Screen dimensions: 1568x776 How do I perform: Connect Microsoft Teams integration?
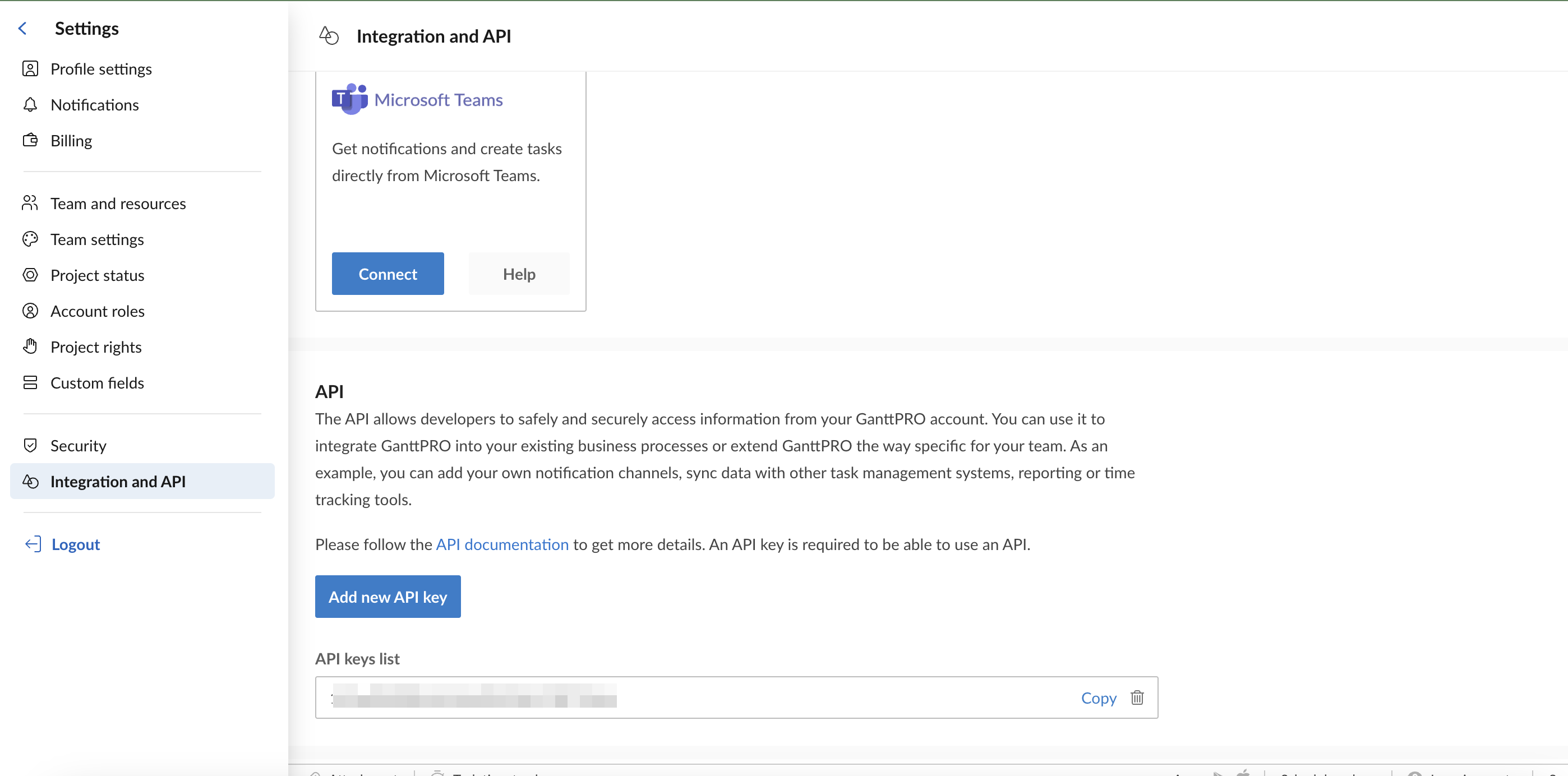click(388, 274)
